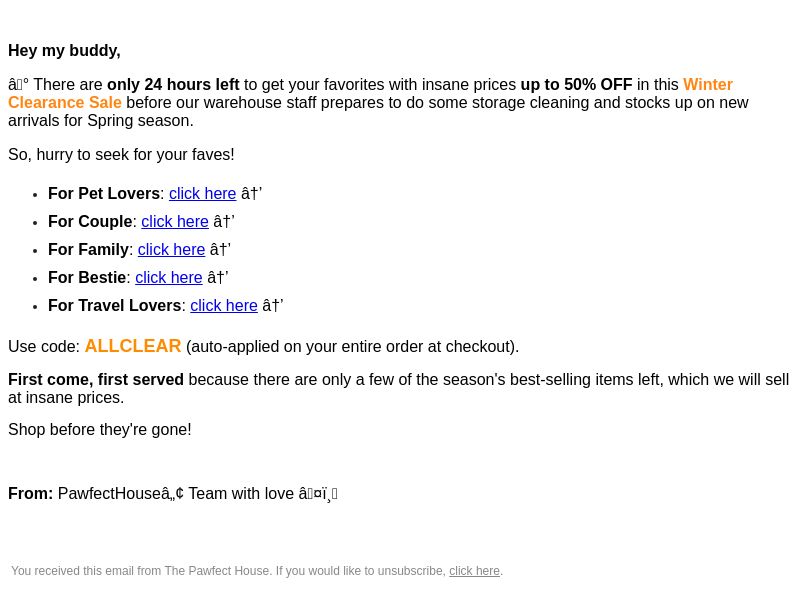Click the Hey my buddy greeting
800x600 pixels.
point(64,51)
